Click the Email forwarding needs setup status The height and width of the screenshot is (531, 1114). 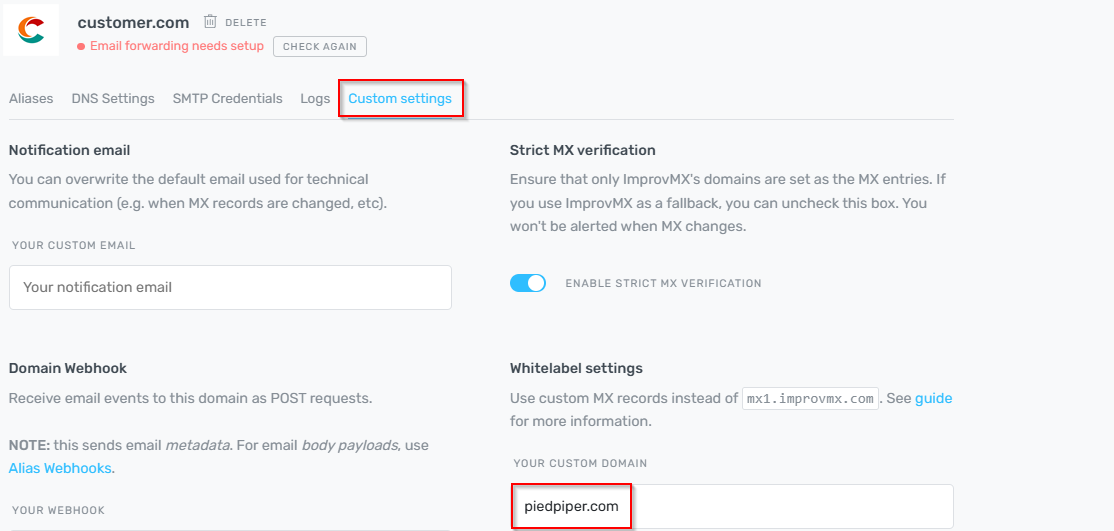[177, 46]
